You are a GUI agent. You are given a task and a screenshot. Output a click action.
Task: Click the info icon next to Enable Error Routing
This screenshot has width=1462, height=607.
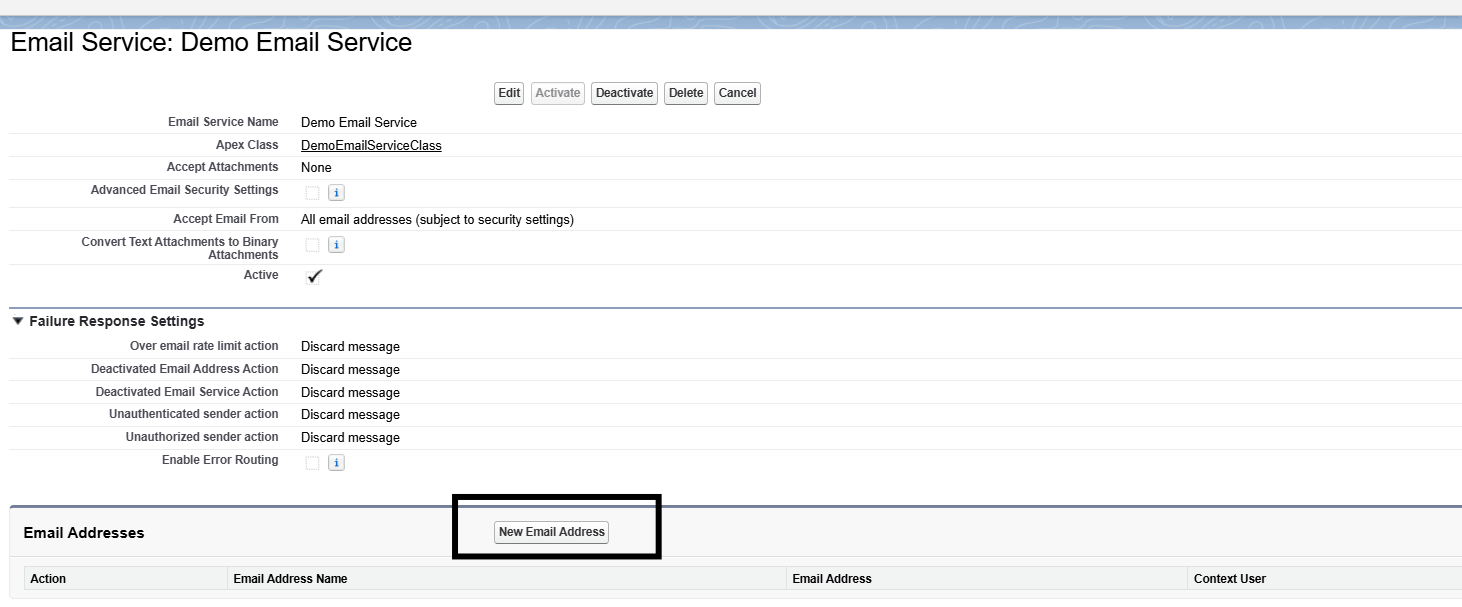pyautogui.click(x=336, y=462)
